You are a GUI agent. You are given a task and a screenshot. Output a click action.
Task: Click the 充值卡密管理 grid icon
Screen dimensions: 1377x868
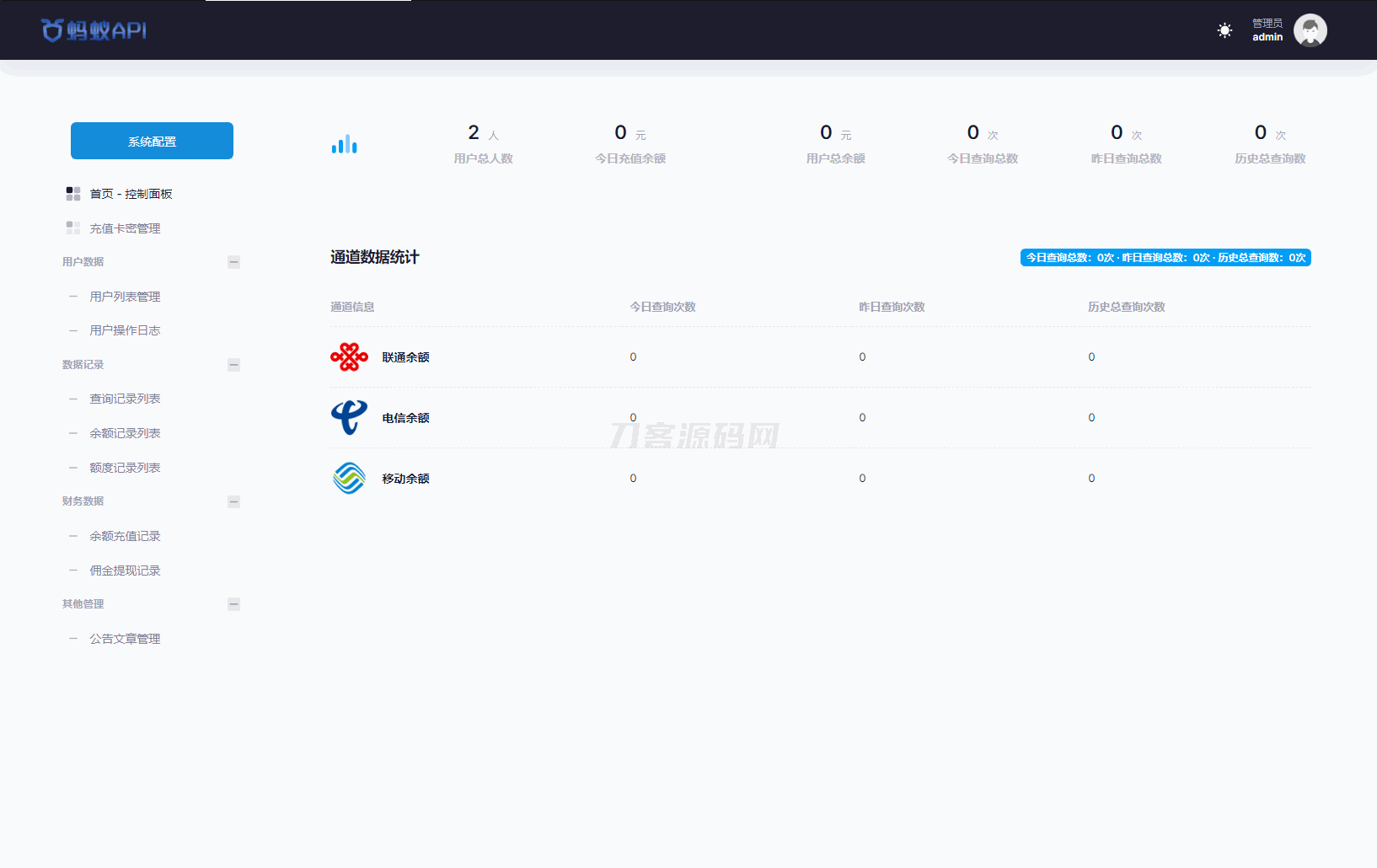[x=73, y=228]
